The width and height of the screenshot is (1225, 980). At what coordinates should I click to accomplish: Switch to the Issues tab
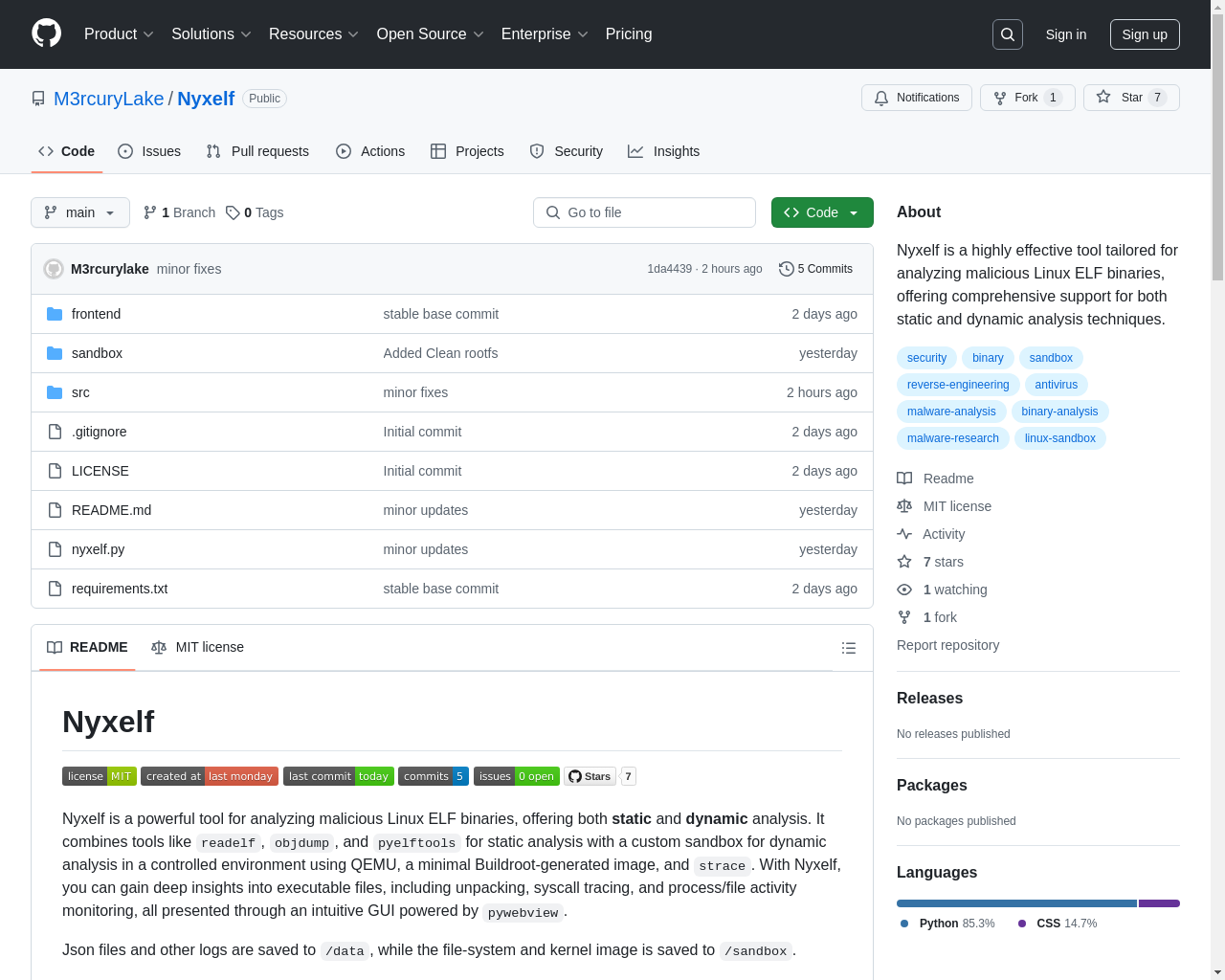pos(149,151)
